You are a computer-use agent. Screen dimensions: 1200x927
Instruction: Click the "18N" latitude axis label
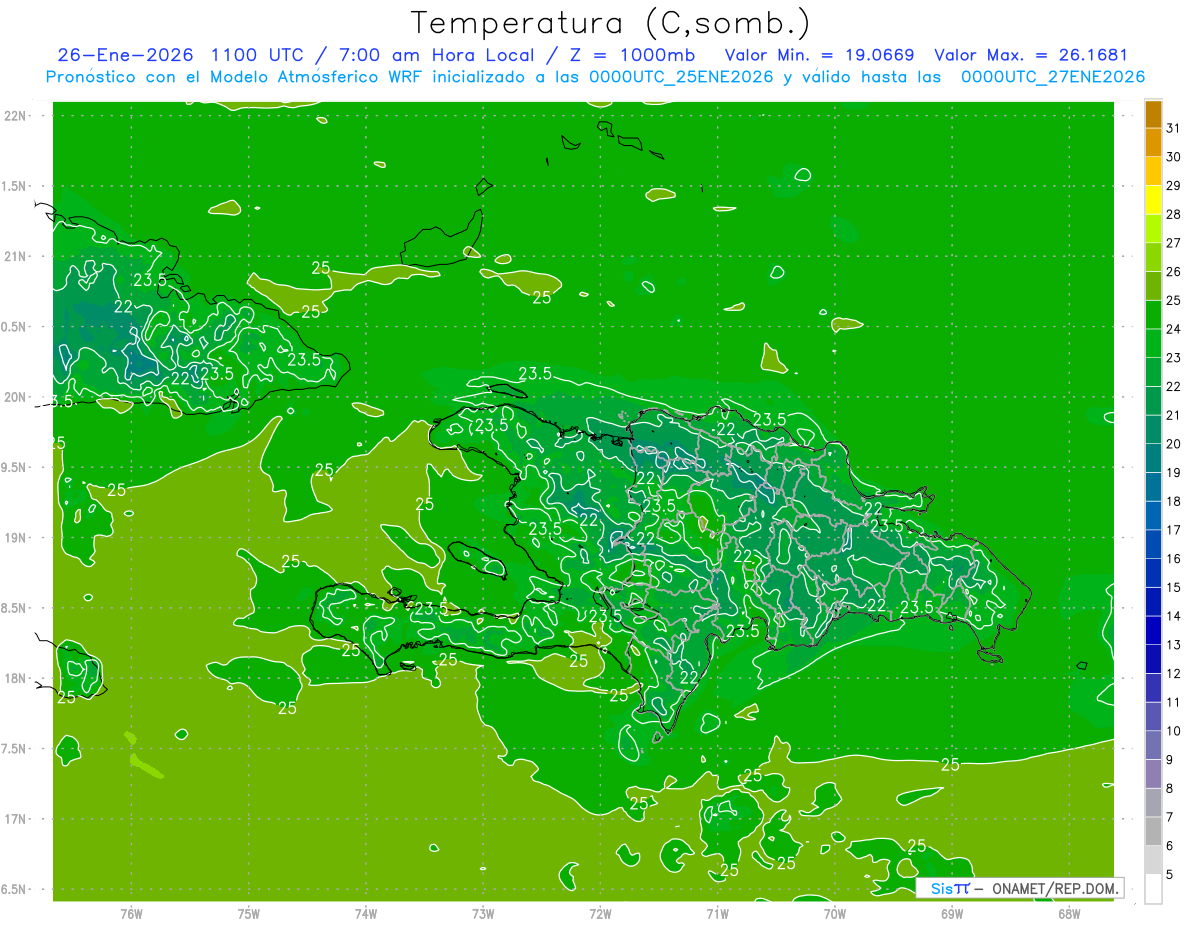[x=14, y=678]
